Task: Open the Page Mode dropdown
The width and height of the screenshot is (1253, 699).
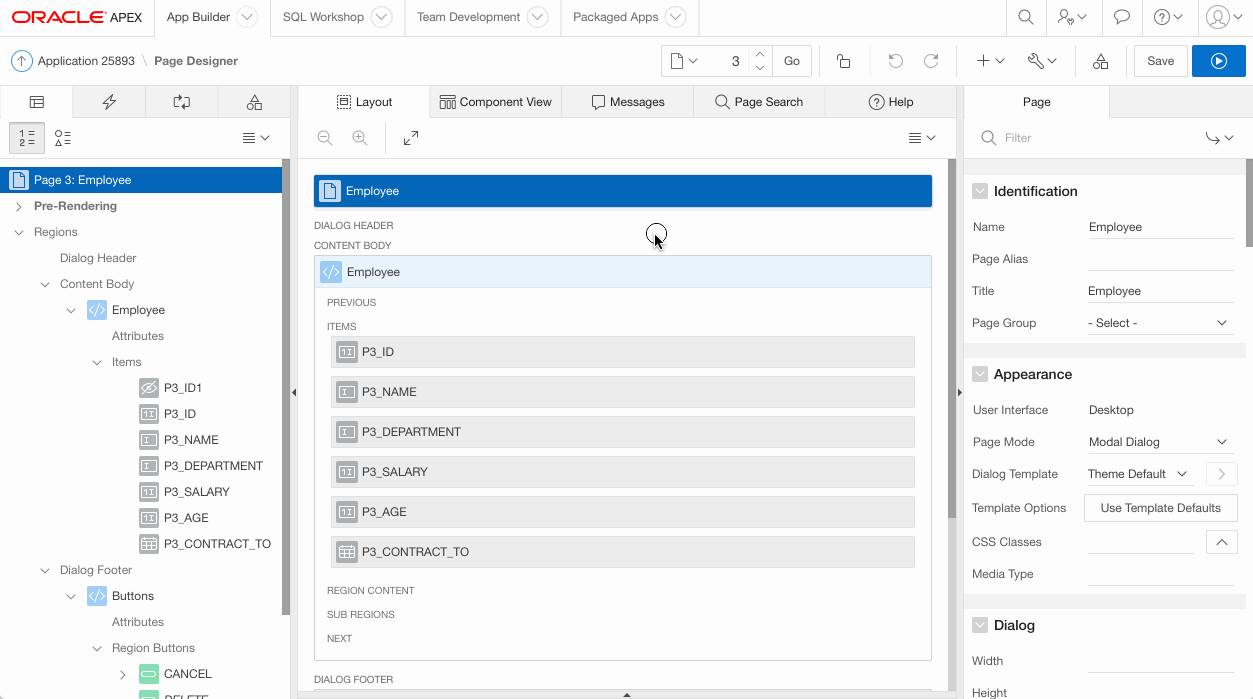Action: coord(1159,442)
